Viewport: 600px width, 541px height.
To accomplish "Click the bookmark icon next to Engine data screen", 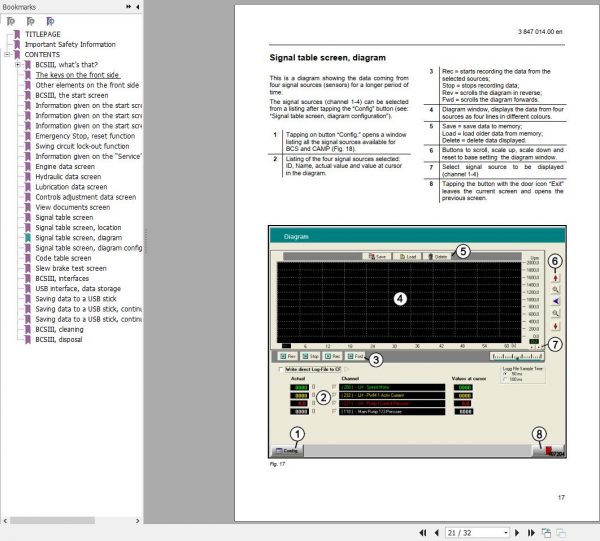I will (28, 166).
